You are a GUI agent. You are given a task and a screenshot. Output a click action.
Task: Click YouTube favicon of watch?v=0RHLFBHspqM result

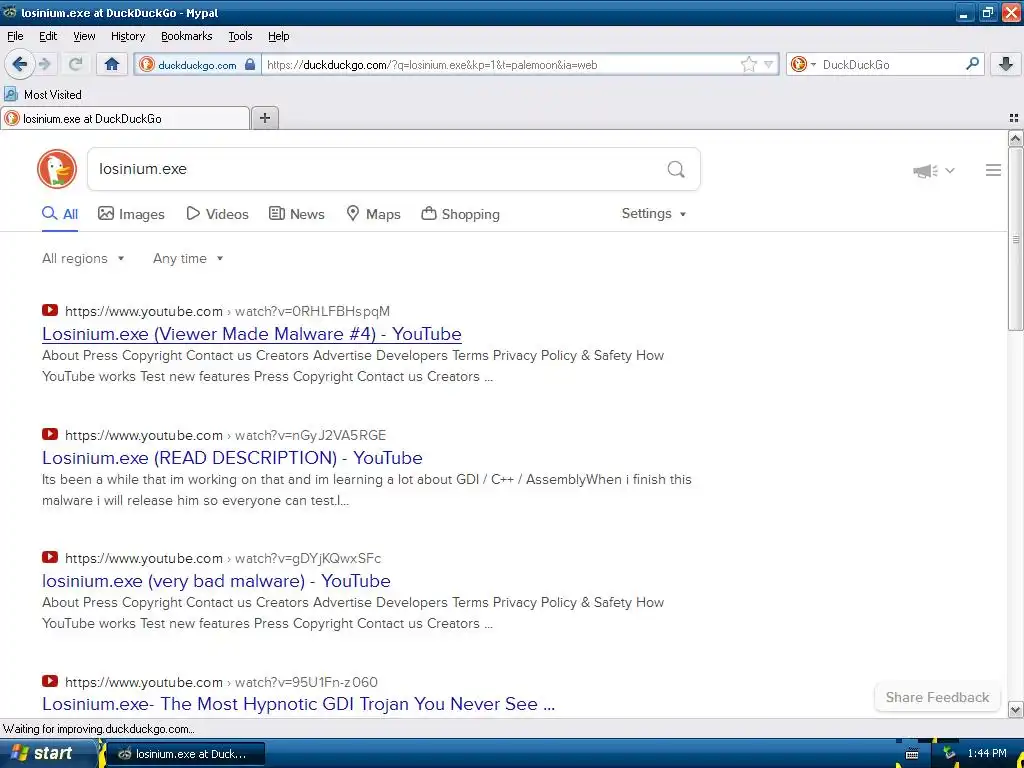[50, 310]
